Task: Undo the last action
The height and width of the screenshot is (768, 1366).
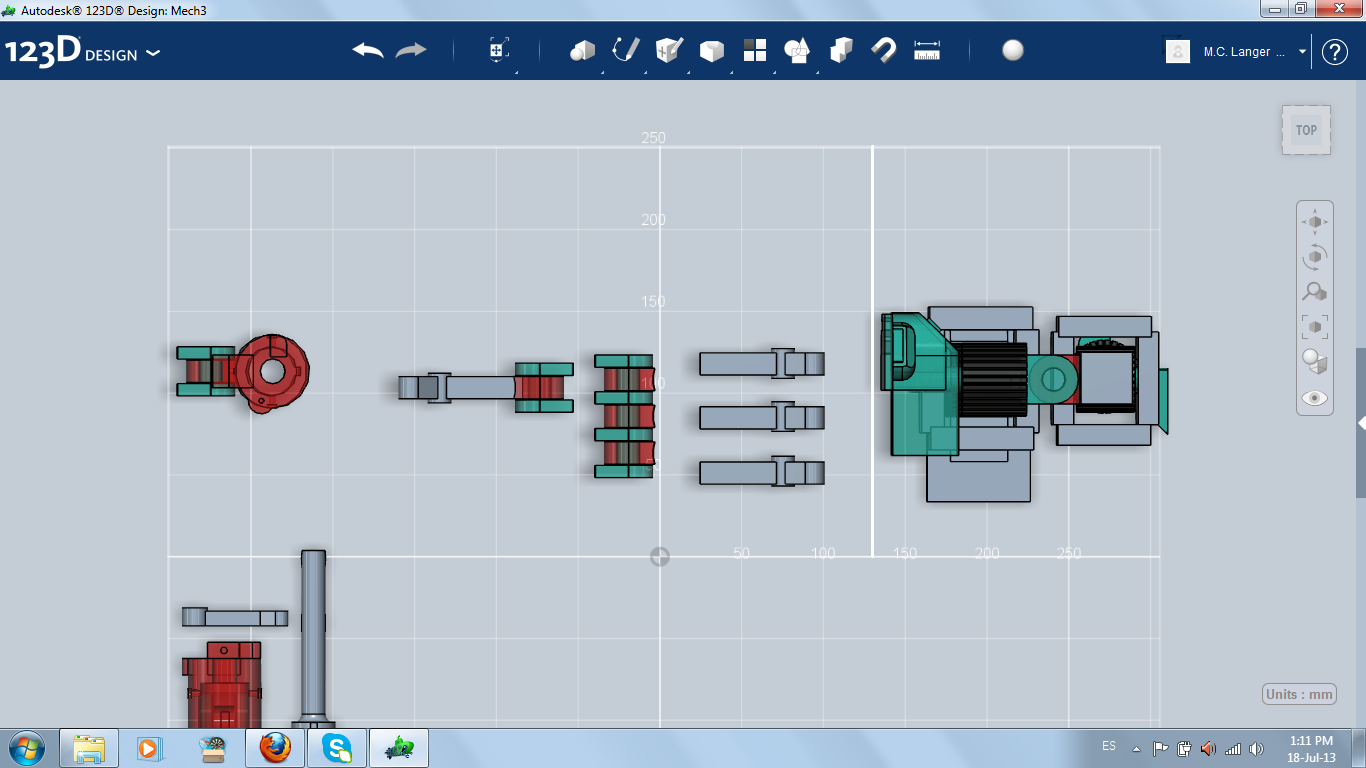Action: [368, 51]
